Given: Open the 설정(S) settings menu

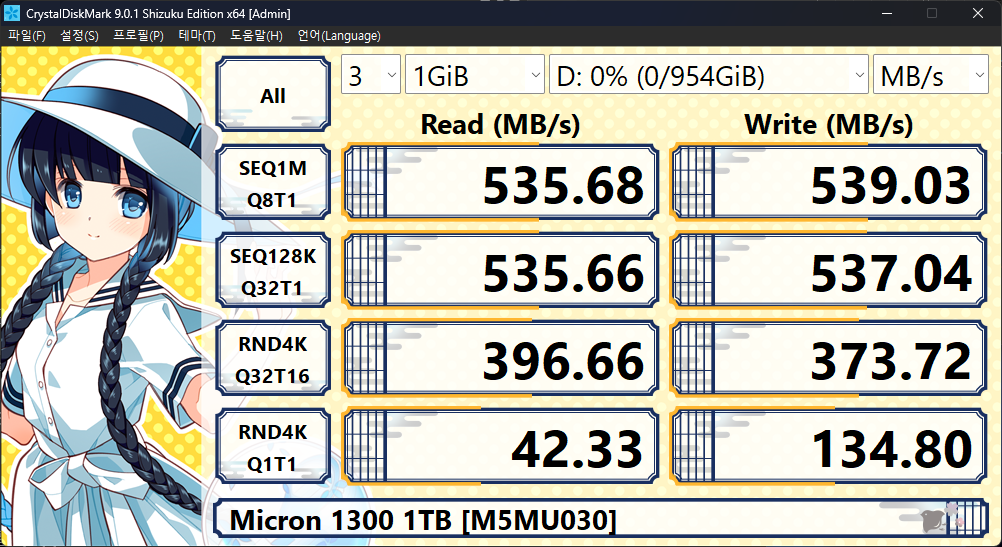Looking at the screenshot, I should click(x=79, y=36).
